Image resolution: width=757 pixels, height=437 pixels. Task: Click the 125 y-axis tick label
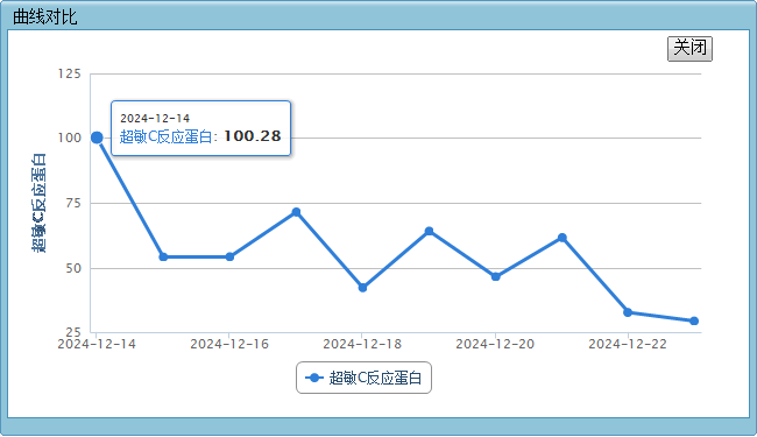(x=70, y=74)
